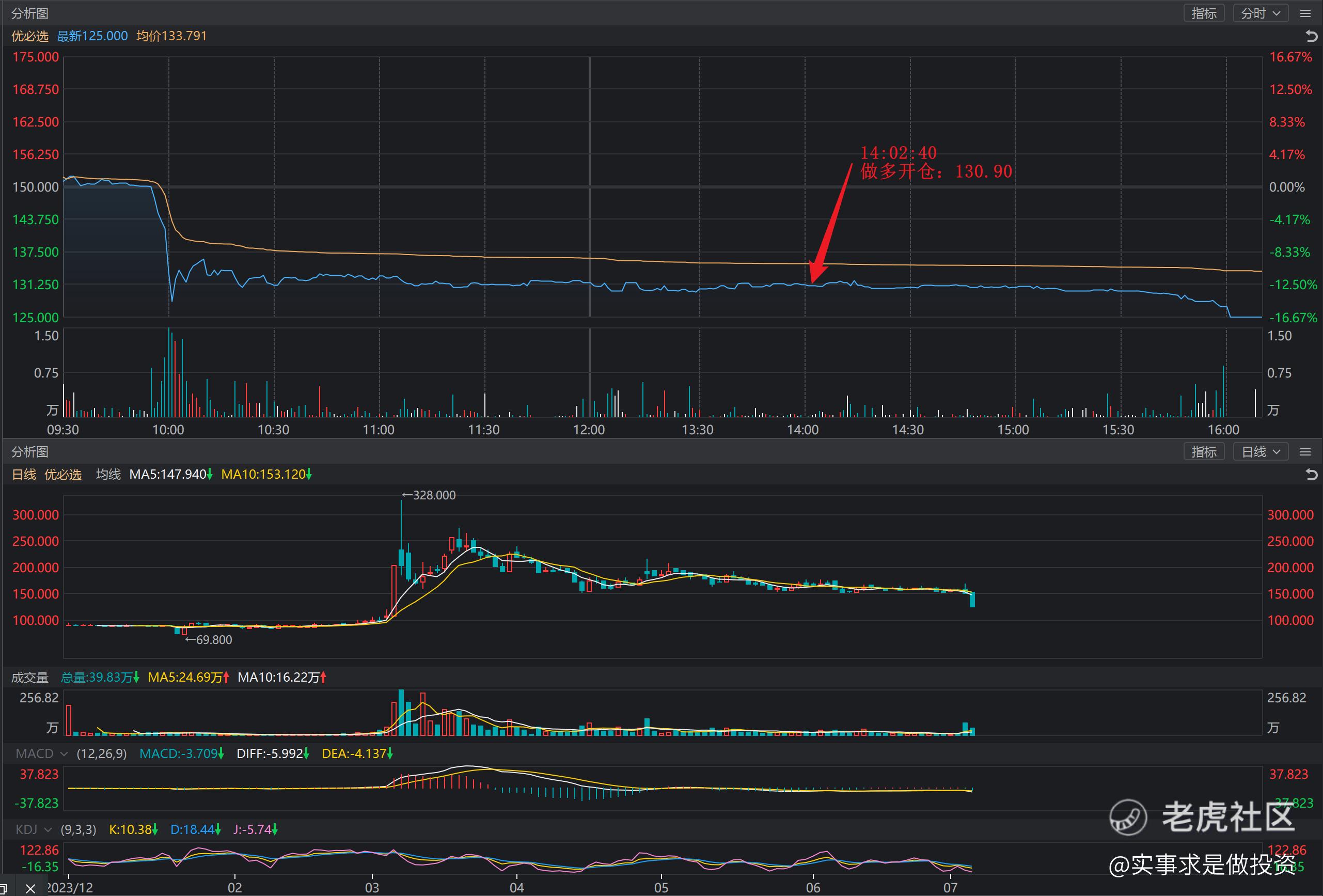The height and width of the screenshot is (896, 1323).
Task: Click the volume MA5:24.69万 value
Action: [x=188, y=678]
